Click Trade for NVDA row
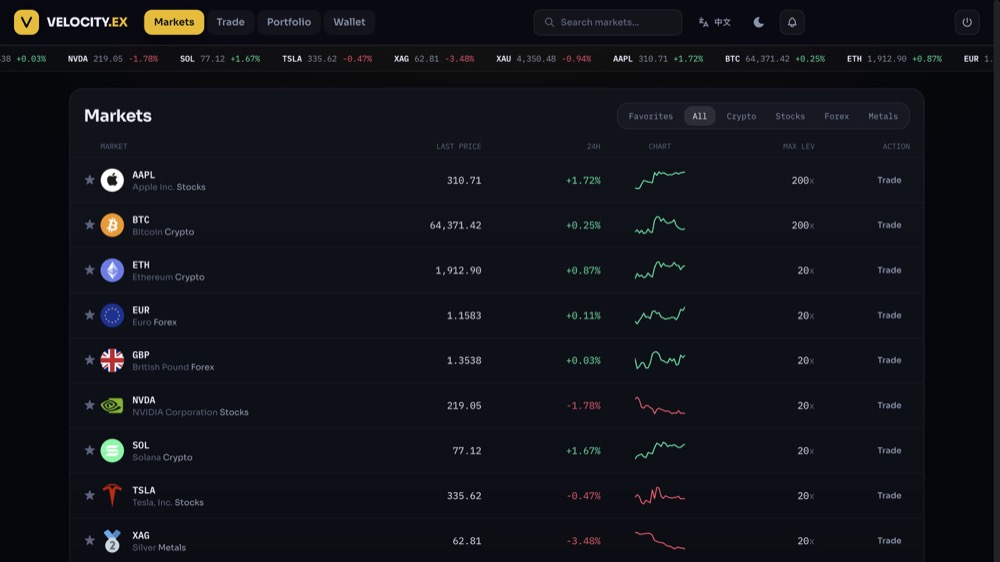 coord(889,405)
